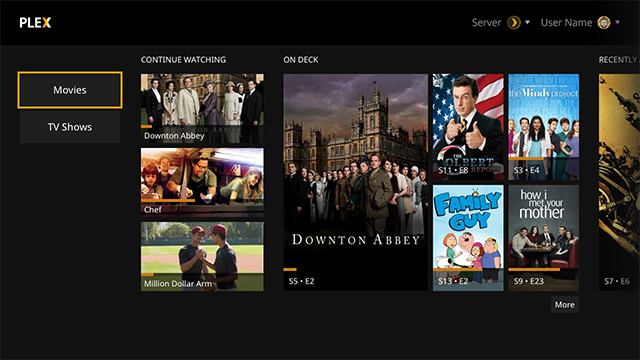Open How I Met Your Mother S9 E23
640x360 pixels.
point(544,238)
